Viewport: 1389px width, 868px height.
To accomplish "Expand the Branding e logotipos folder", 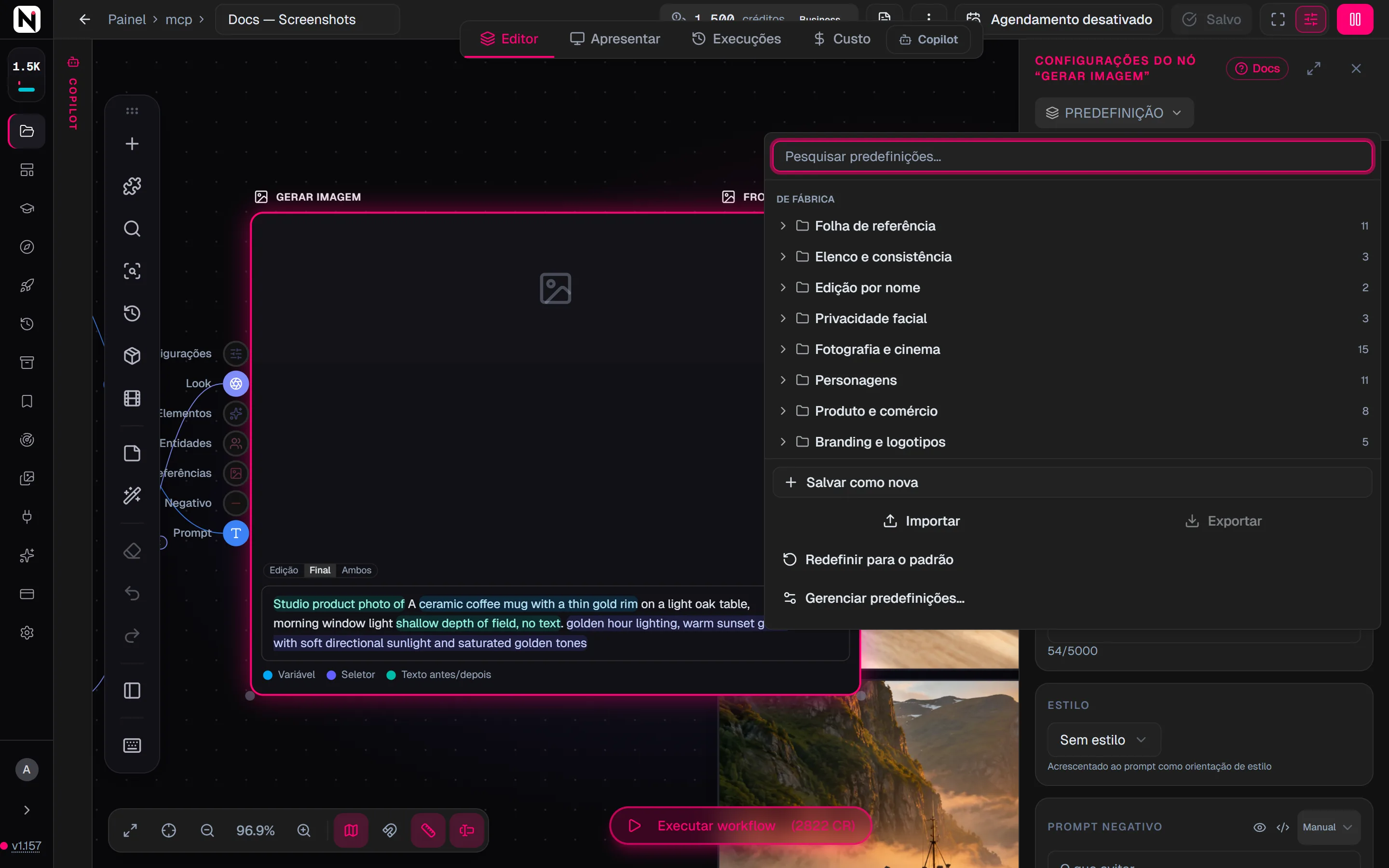I will click(1072, 442).
